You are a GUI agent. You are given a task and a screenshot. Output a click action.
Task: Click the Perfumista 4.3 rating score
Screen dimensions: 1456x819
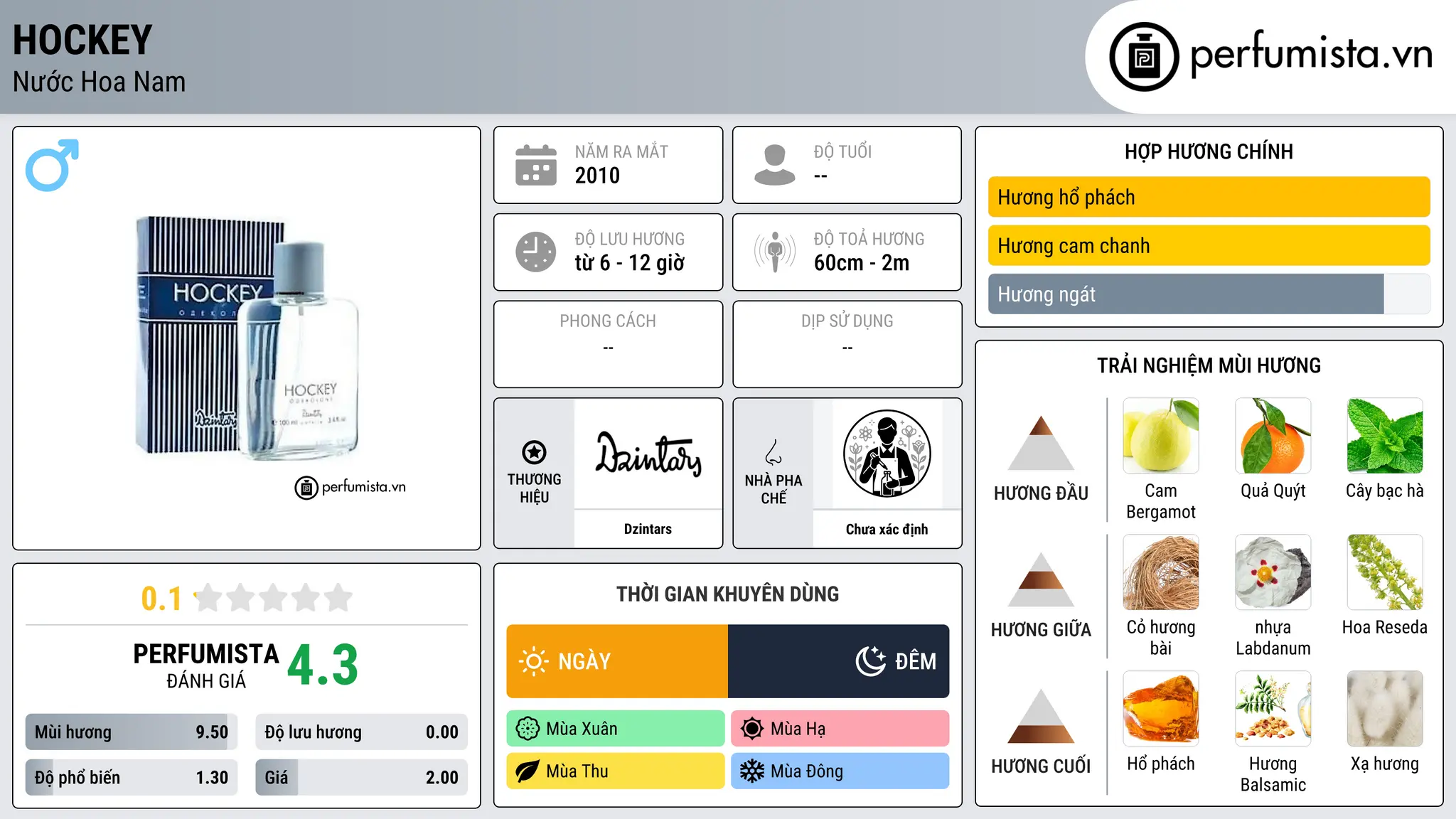(x=323, y=665)
